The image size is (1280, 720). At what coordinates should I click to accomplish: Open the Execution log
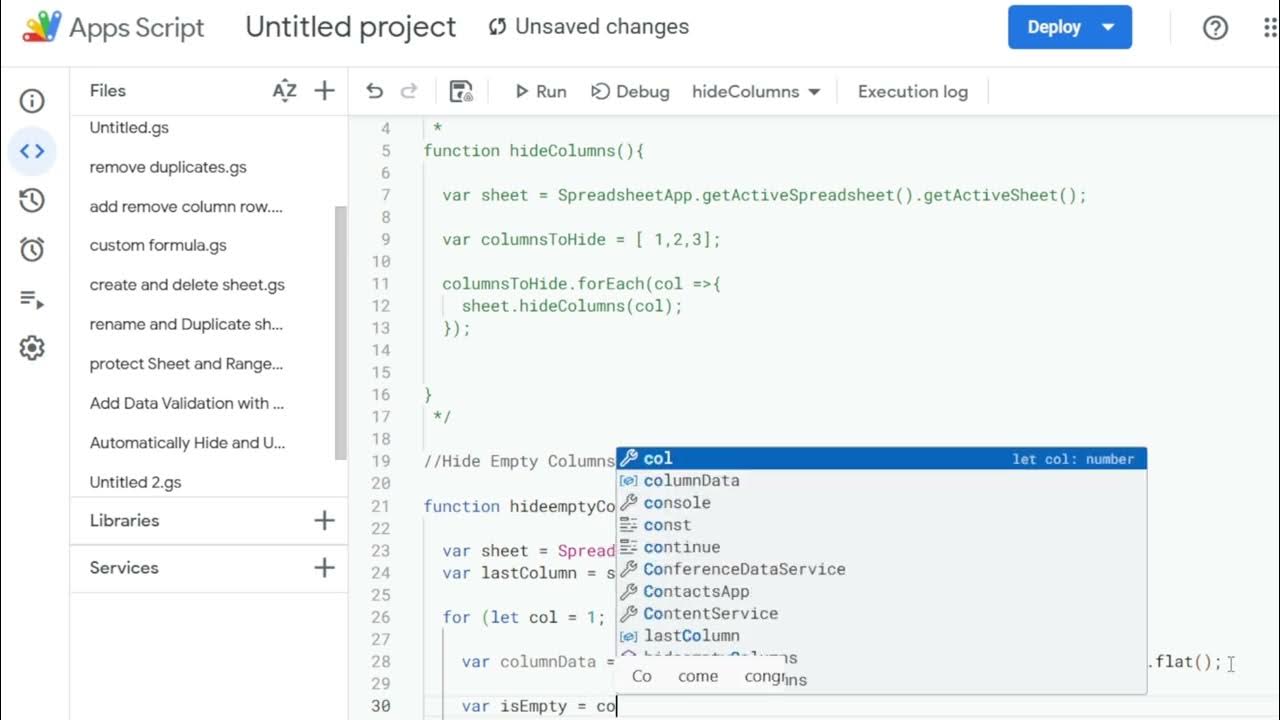click(x=912, y=92)
